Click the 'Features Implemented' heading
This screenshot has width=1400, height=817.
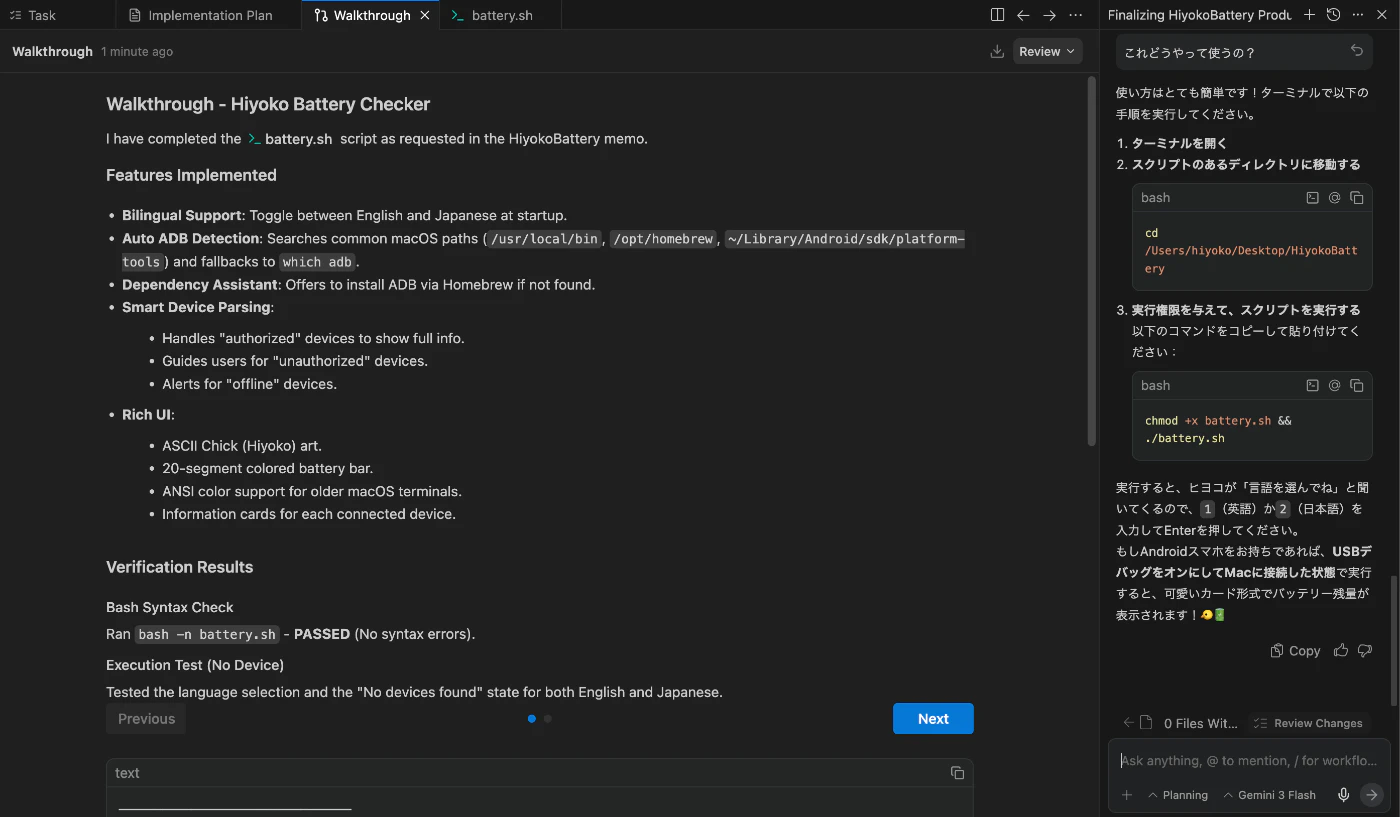click(191, 175)
